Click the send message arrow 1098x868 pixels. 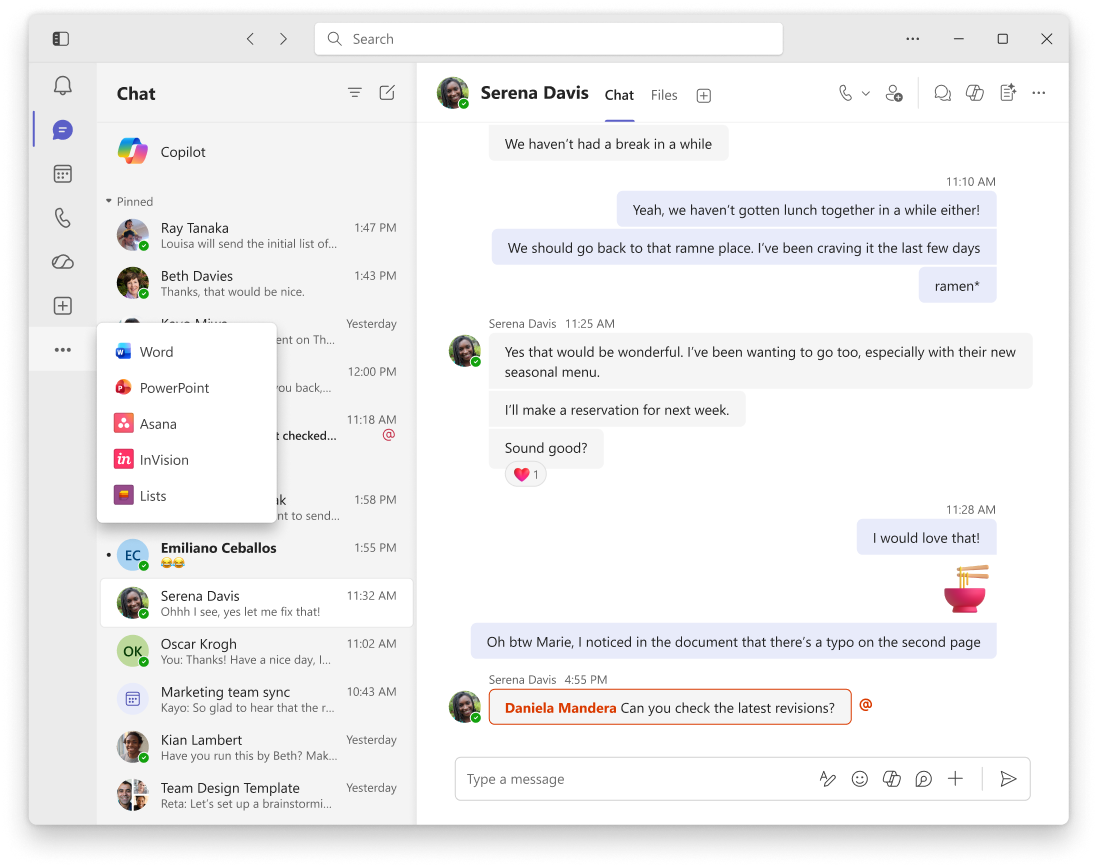[x=1008, y=778]
